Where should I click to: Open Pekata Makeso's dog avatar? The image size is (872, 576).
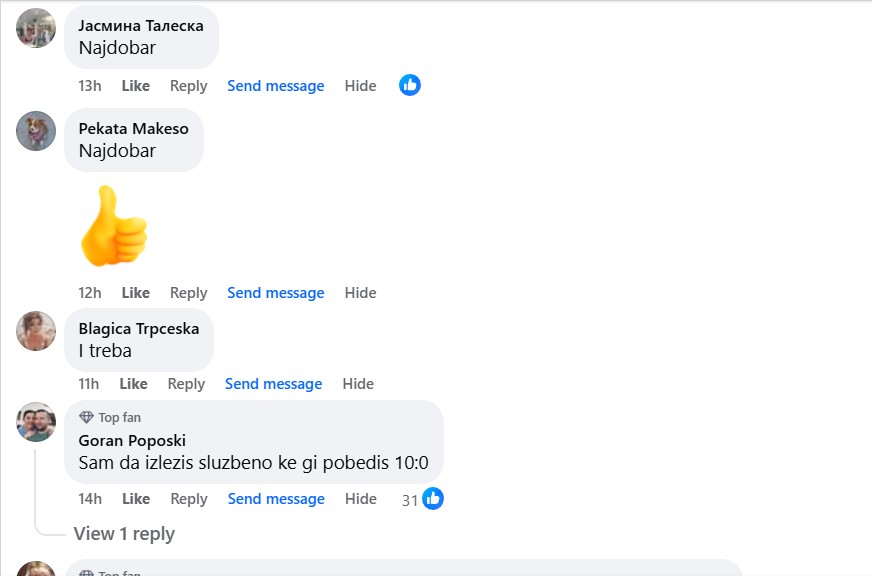(x=36, y=131)
